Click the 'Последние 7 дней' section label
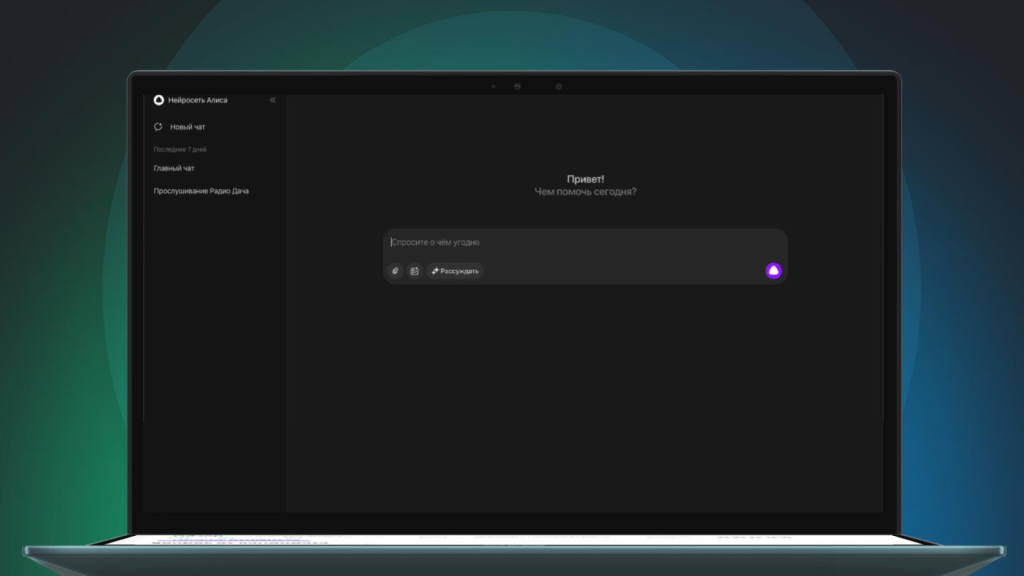 click(180, 149)
